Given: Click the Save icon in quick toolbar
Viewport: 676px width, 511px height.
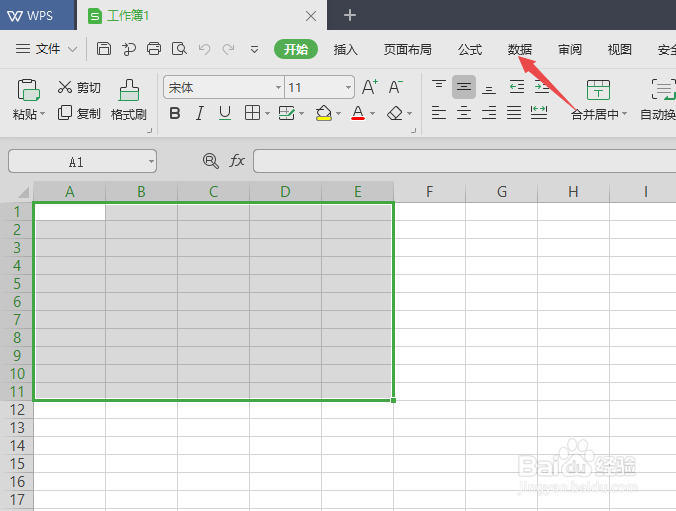Looking at the screenshot, I should point(103,49).
